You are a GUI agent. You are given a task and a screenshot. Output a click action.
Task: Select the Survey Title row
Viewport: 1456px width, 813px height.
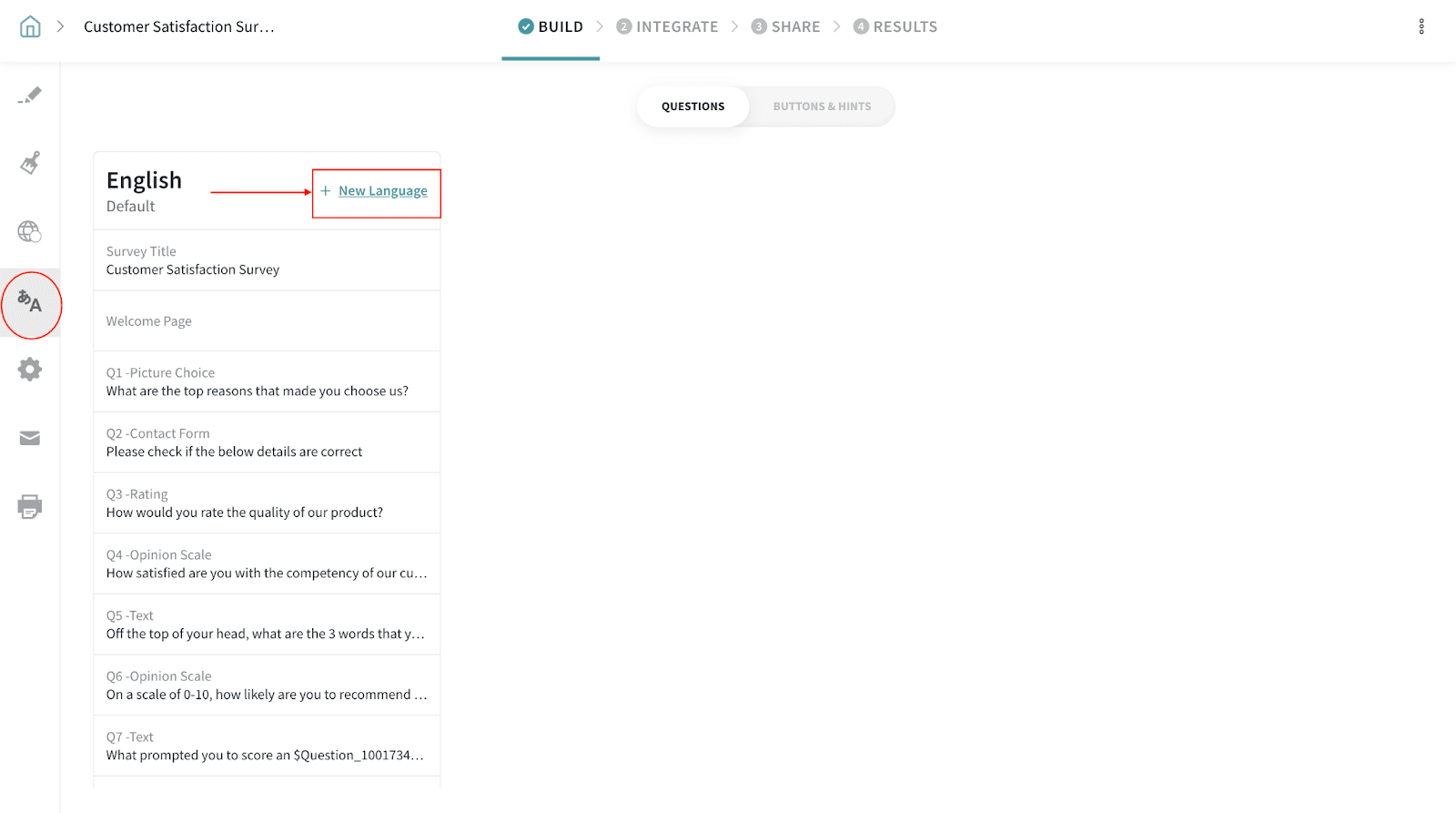267,260
